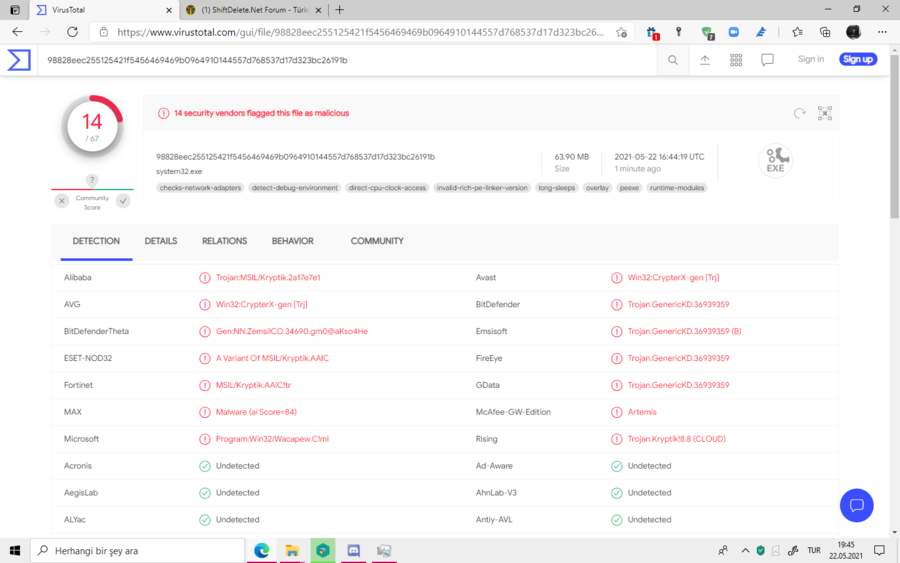Click the TUR keyboard language indicator

click(x=814, y=550)
